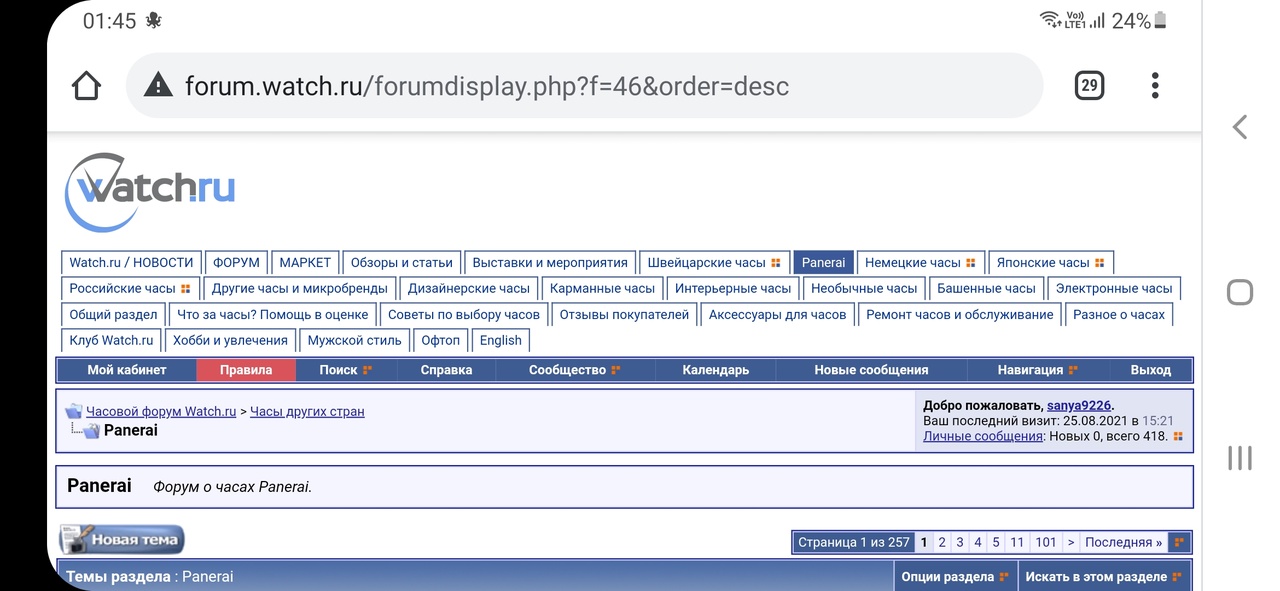Click the Часы других стран breadcrumb

click(x=307, y=411)
